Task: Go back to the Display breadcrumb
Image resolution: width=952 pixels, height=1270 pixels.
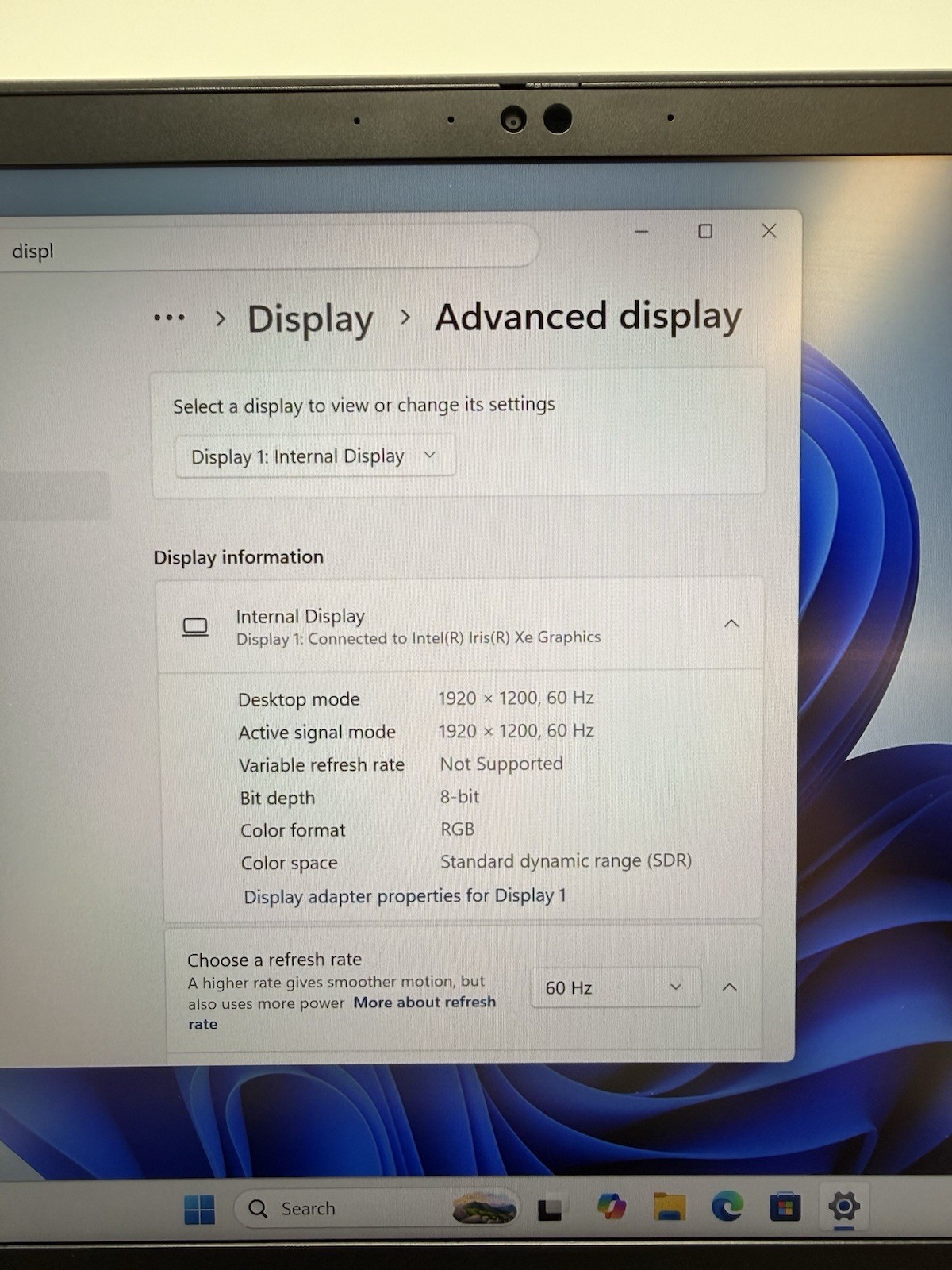Action: [310, 318]
